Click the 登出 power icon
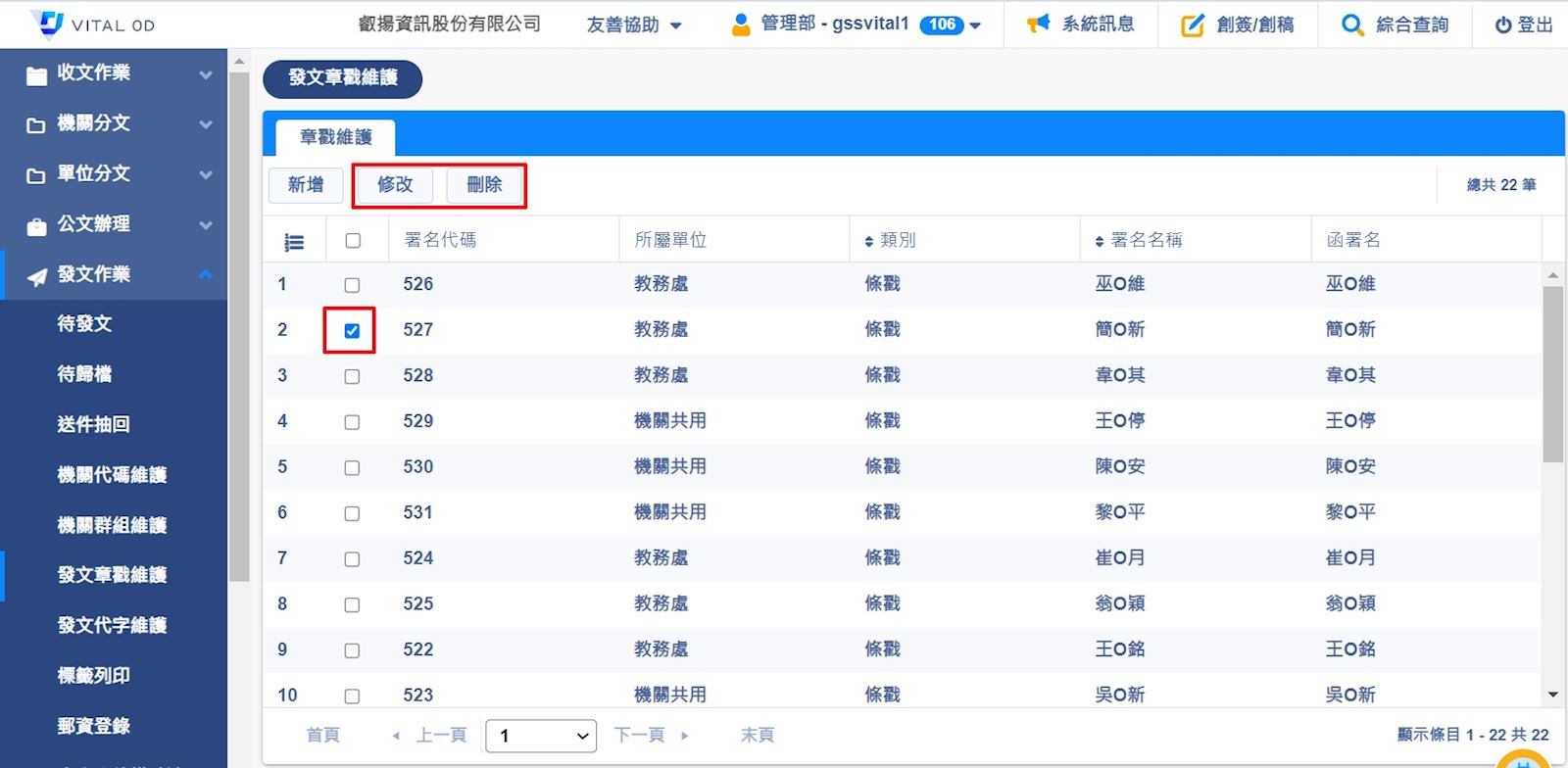 (1502, 25)
